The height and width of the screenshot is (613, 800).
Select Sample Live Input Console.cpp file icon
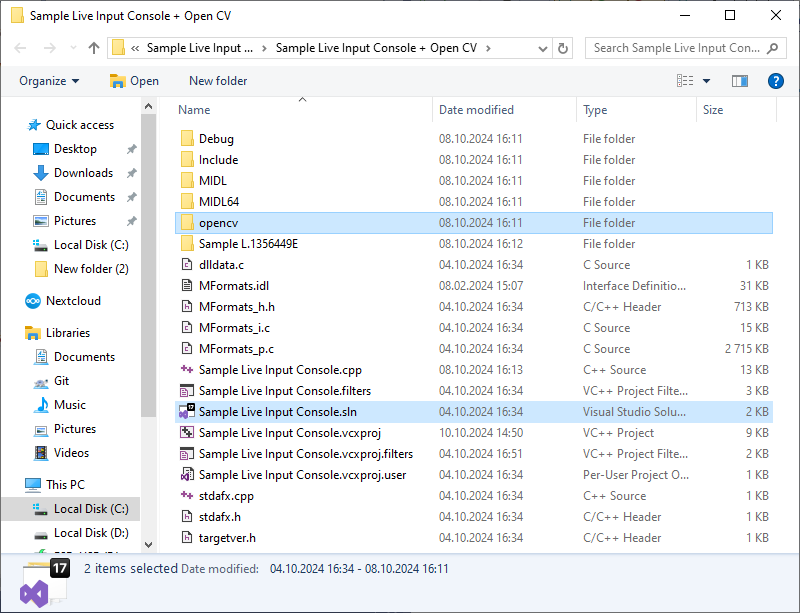point(187,369)
